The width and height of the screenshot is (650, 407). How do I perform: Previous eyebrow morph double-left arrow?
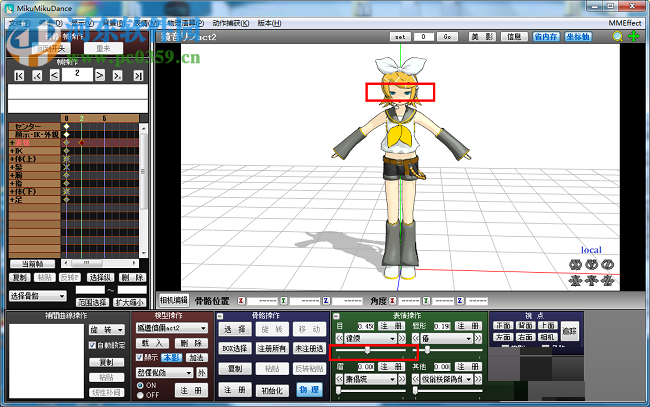tap(339, 379)
